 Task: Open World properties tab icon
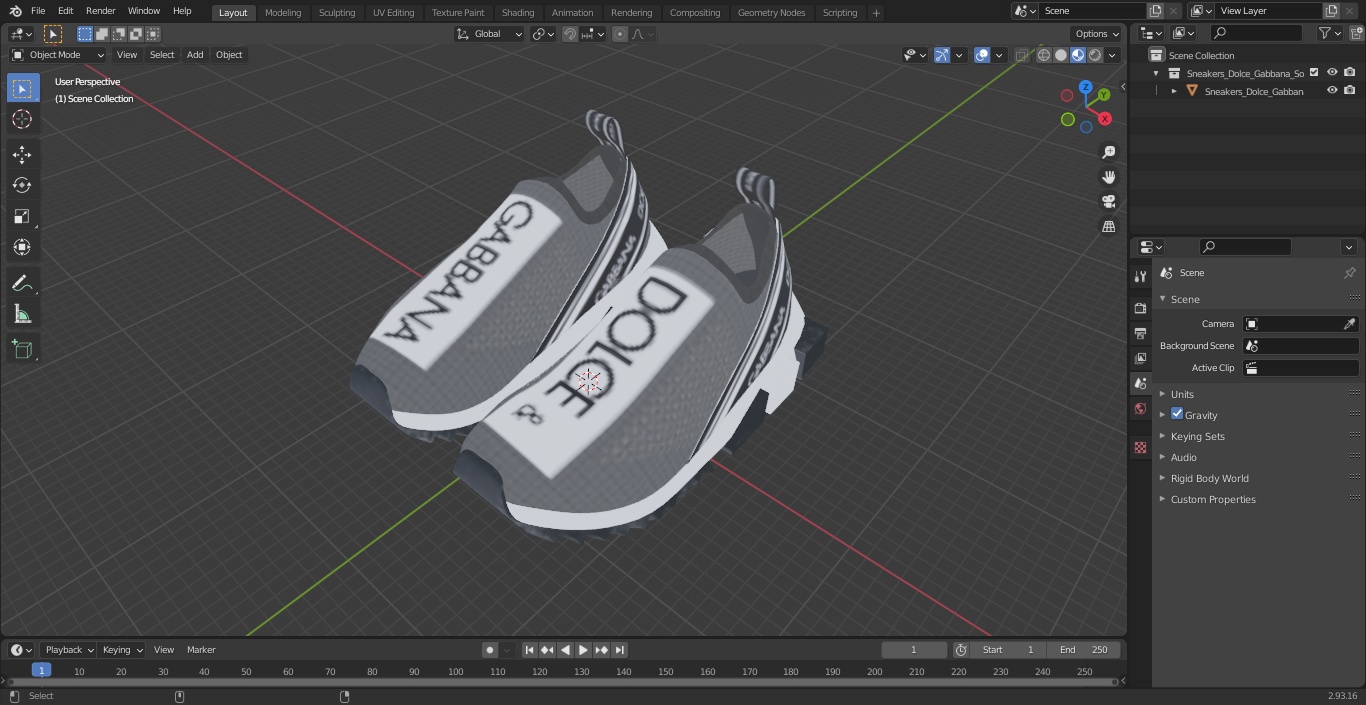[1140, 408]
